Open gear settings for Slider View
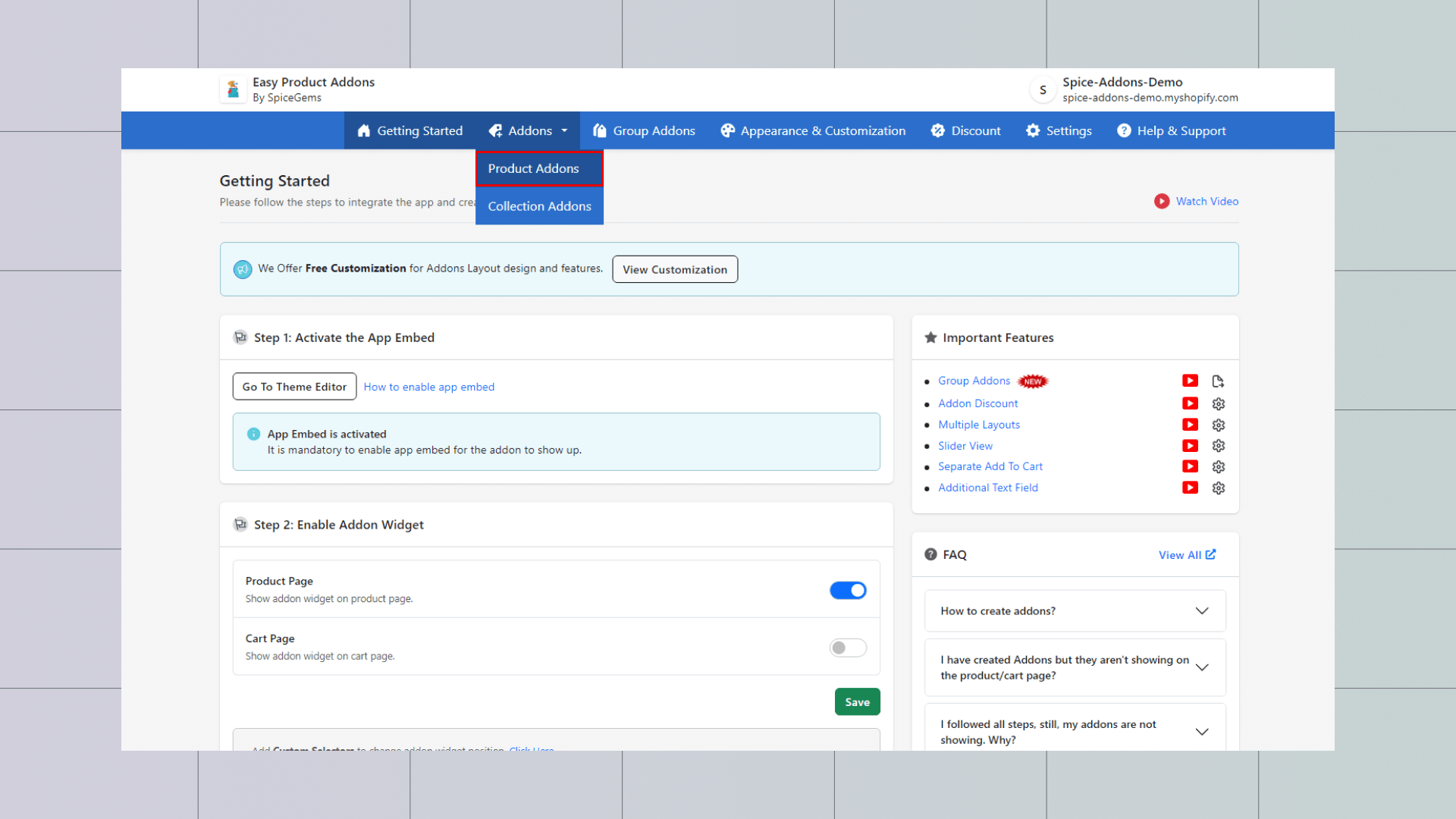Screen dimensions: 1456x819 click(1218, 446)
